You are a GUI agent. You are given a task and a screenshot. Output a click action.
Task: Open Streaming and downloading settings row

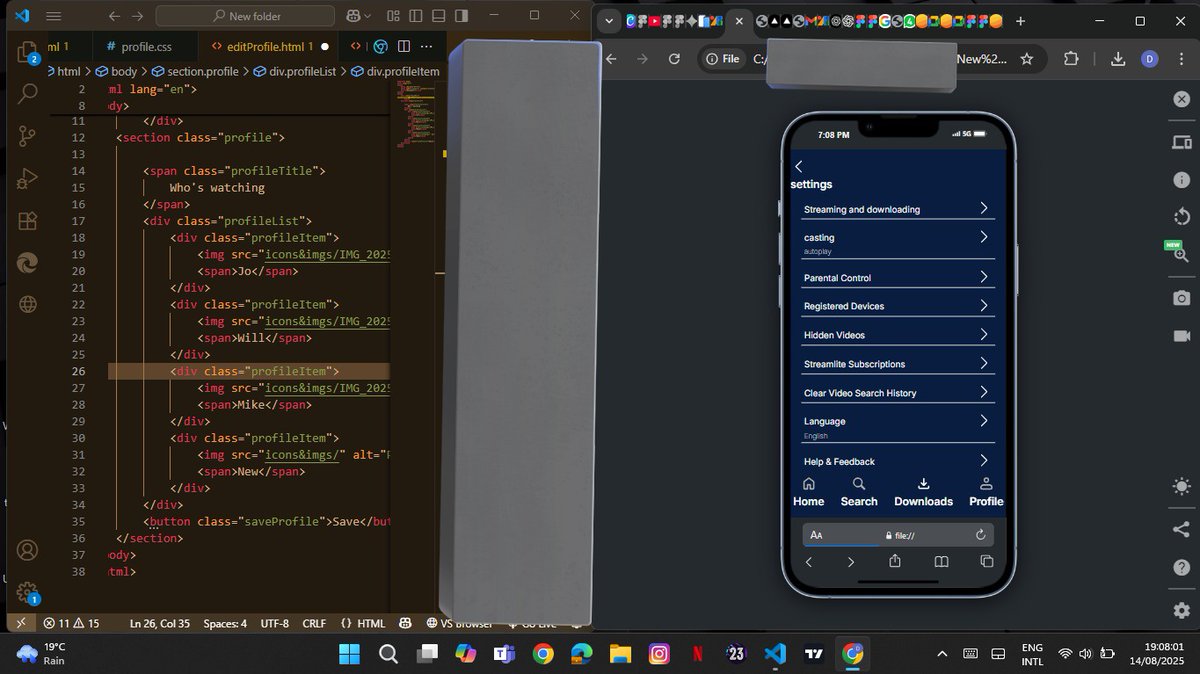[x=898, y=209]
